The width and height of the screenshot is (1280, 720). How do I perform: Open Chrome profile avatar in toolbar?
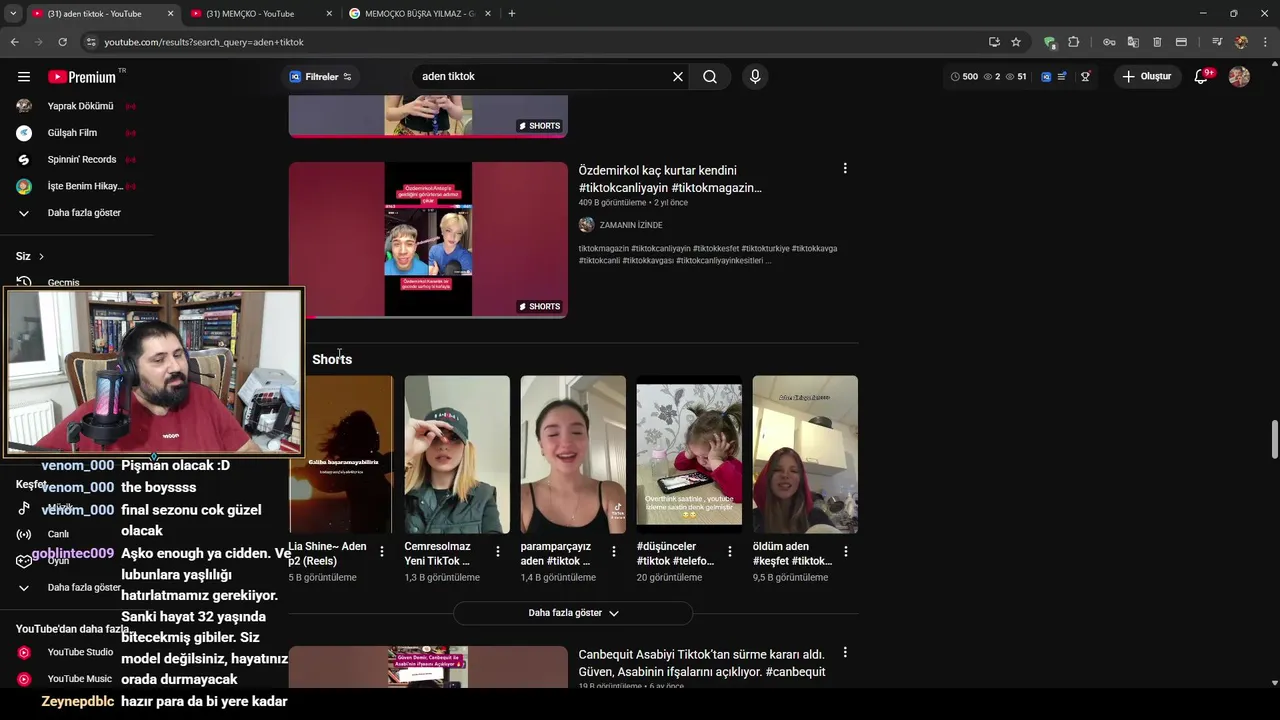1241,42
